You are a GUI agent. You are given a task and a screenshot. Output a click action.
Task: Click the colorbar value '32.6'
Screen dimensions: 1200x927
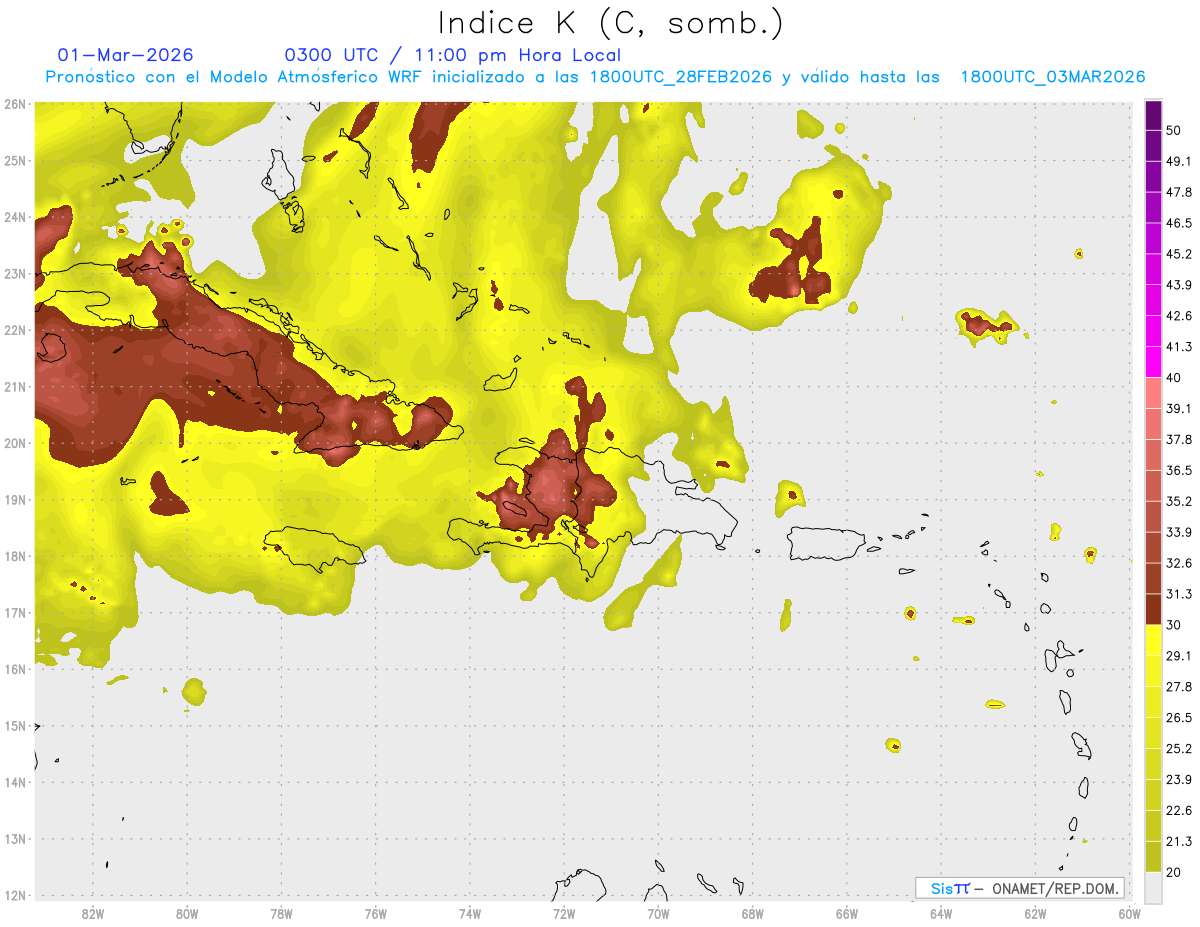point(1178,563)
